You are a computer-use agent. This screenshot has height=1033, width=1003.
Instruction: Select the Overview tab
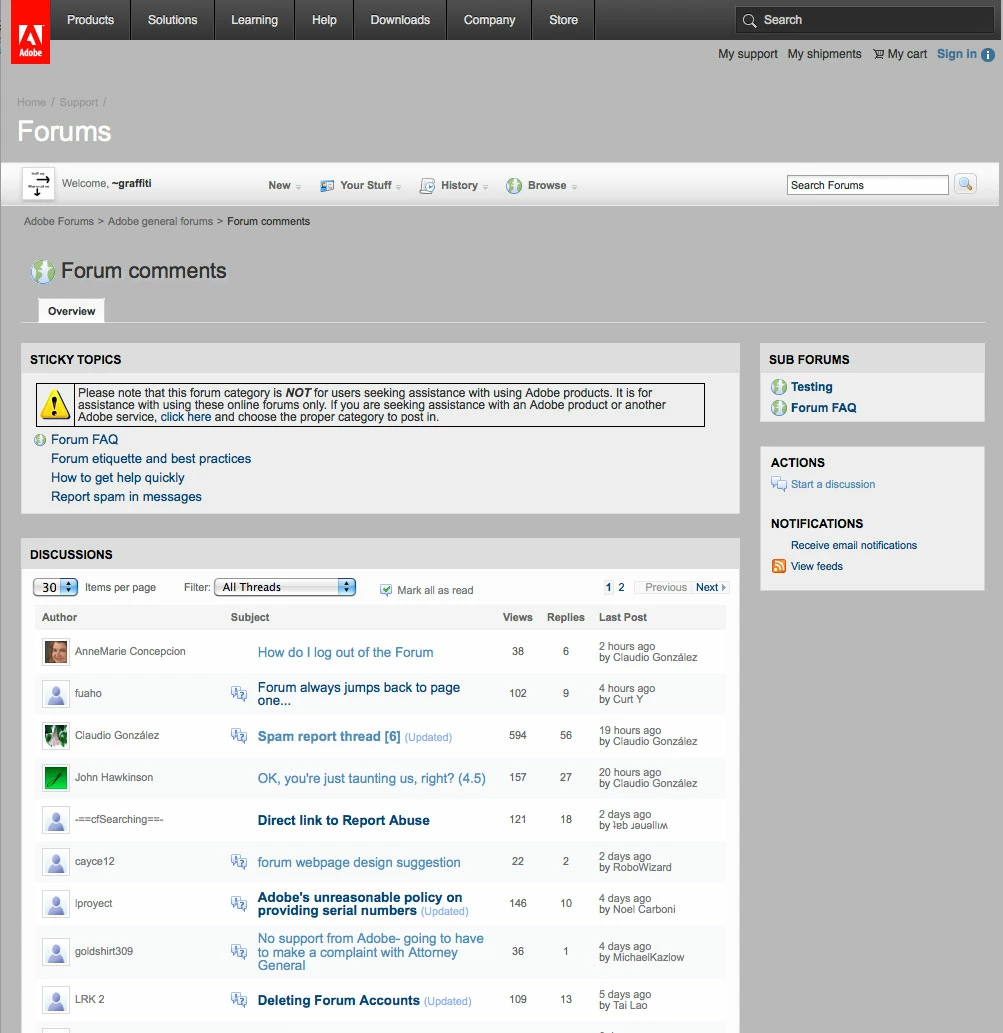71,311
